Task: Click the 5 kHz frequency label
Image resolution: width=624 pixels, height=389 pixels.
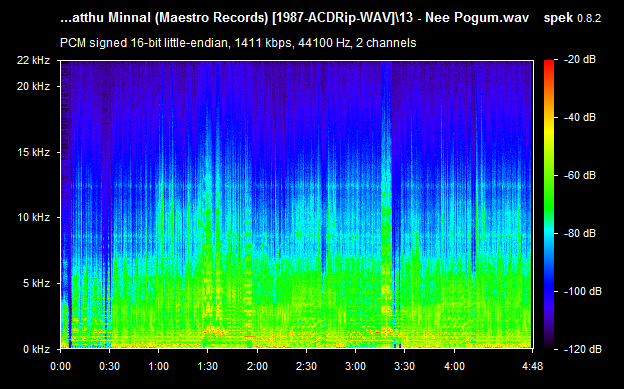Action: pyautogui.click(x=36, y=283)
